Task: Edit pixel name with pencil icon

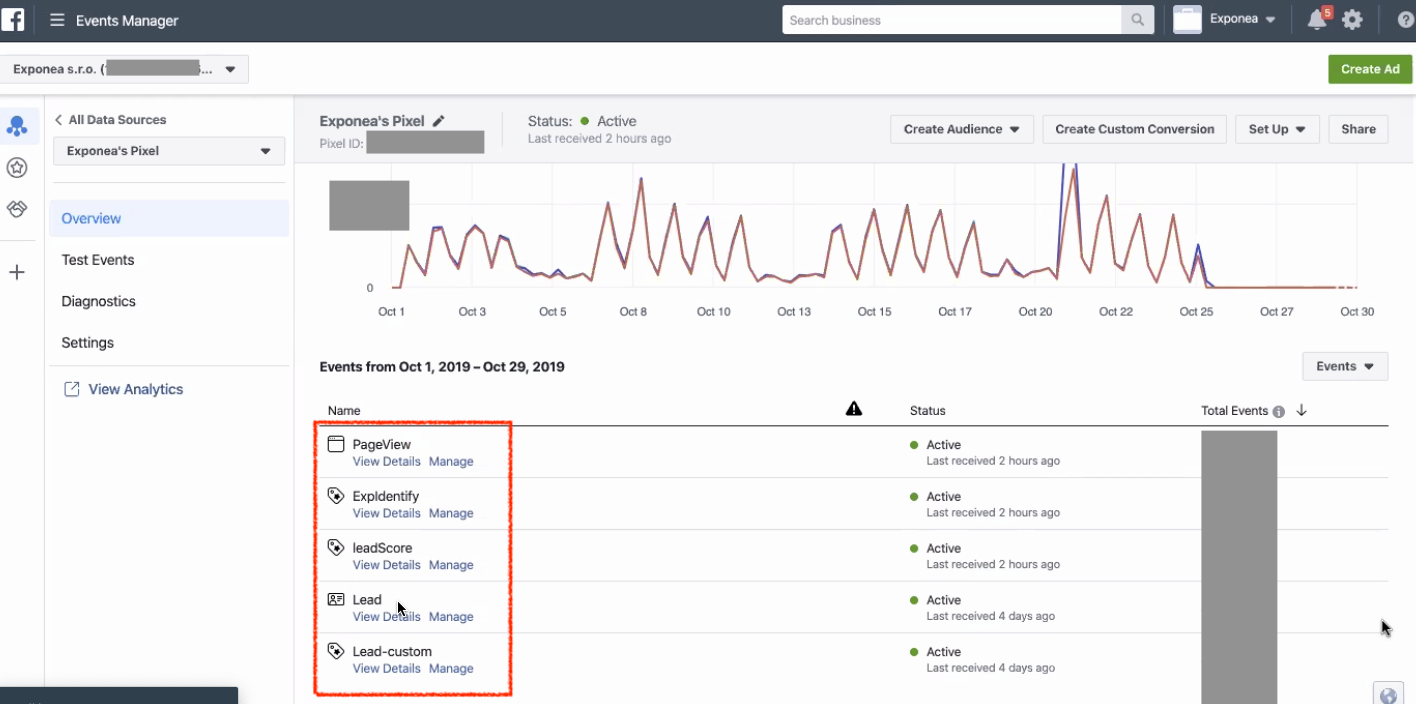Action: [x=438, y=121]
